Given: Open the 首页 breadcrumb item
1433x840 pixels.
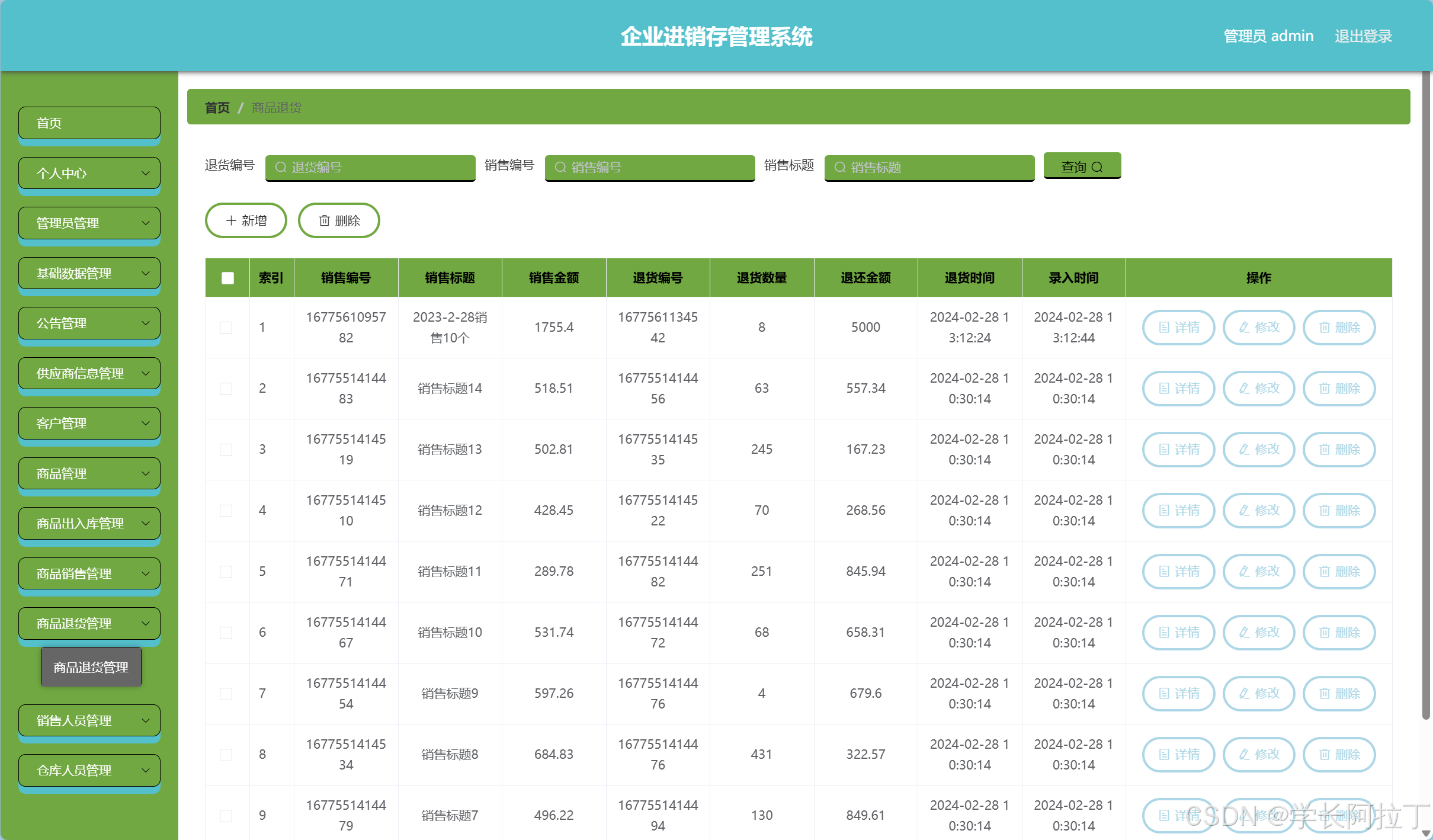Looking at the screenshot, I should pos(217,107).
